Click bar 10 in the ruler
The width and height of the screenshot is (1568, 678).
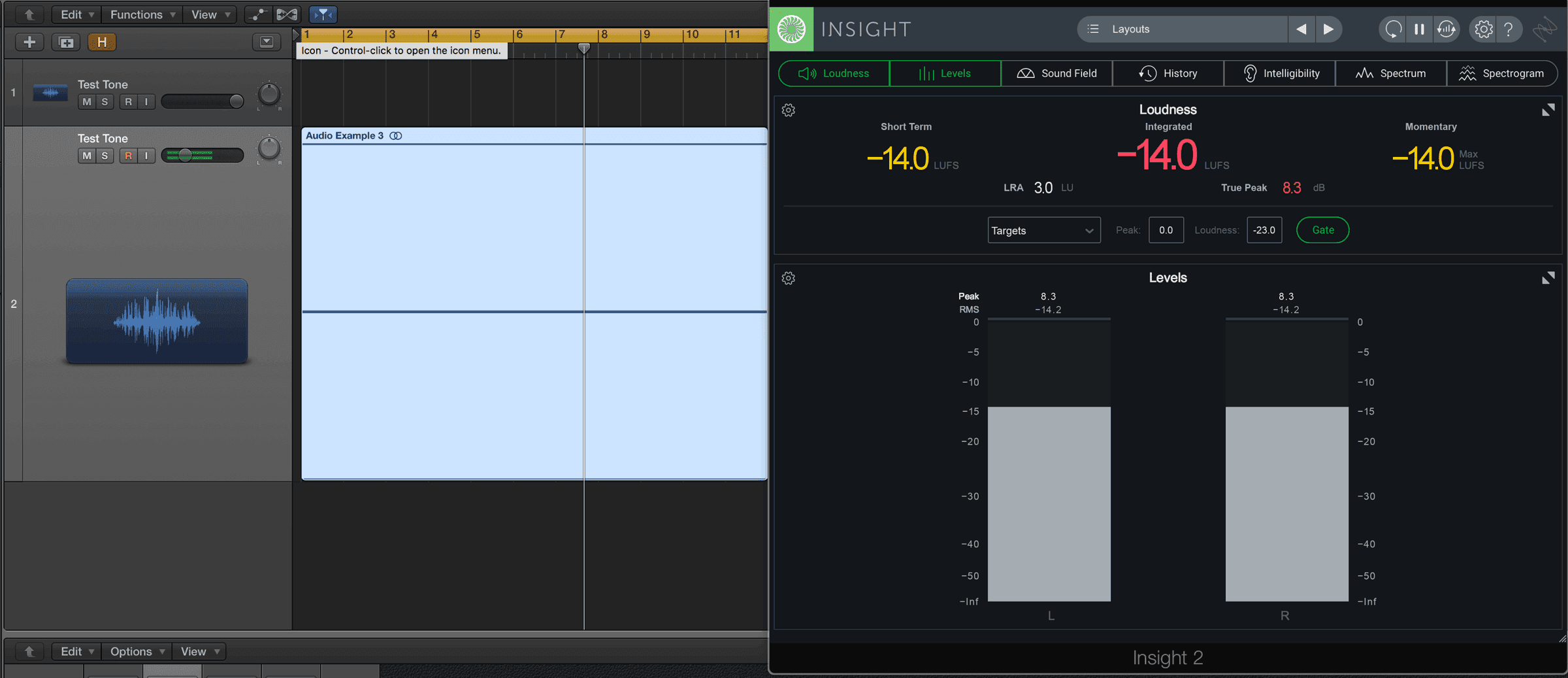692,35
